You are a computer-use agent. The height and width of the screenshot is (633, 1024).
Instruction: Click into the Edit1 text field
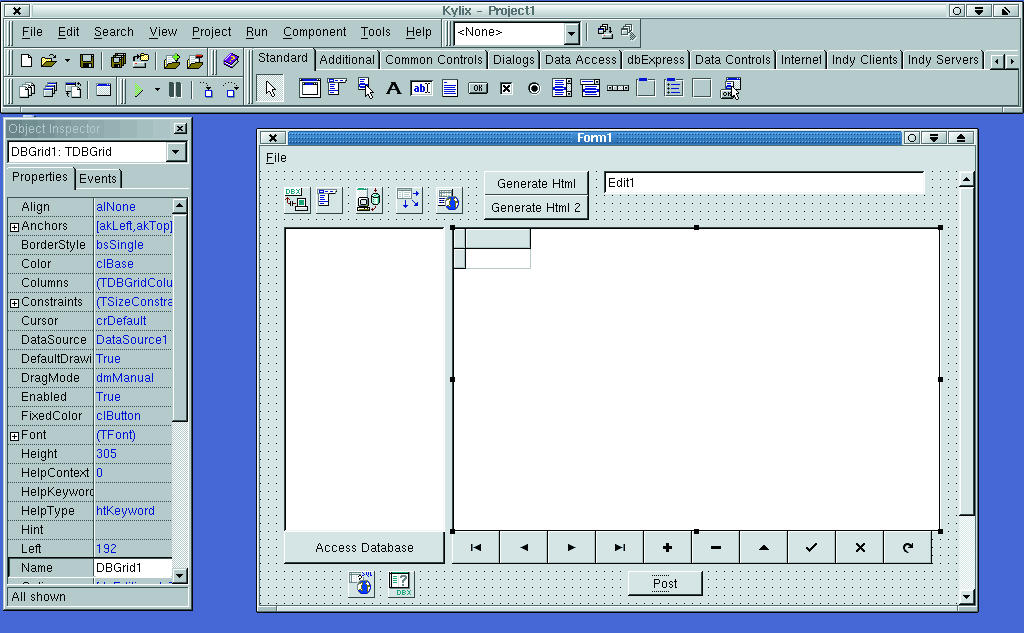pyautogui.click(x=764, y=183)
